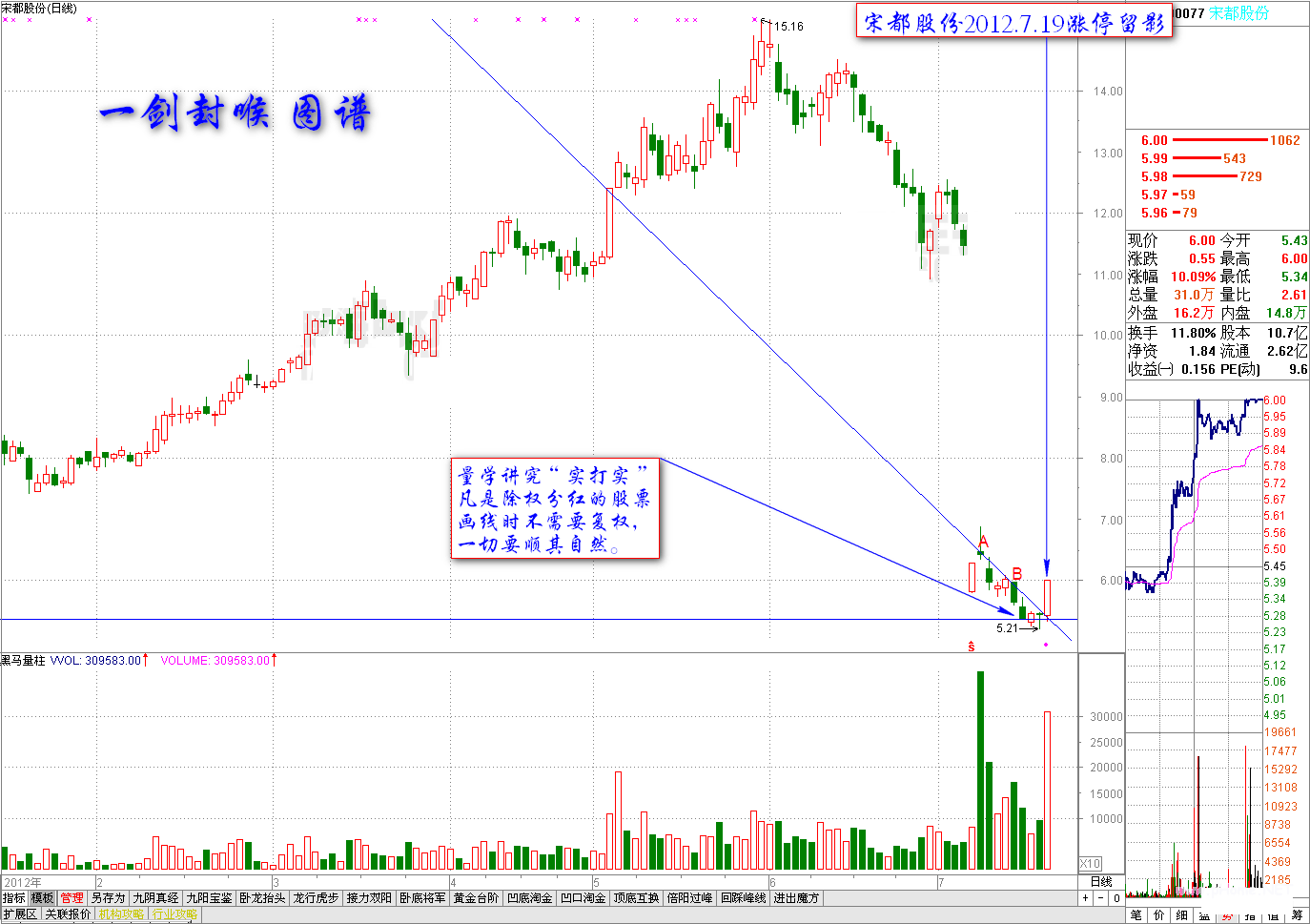Click the minus zoom-out button

[x=1100, y=898]
